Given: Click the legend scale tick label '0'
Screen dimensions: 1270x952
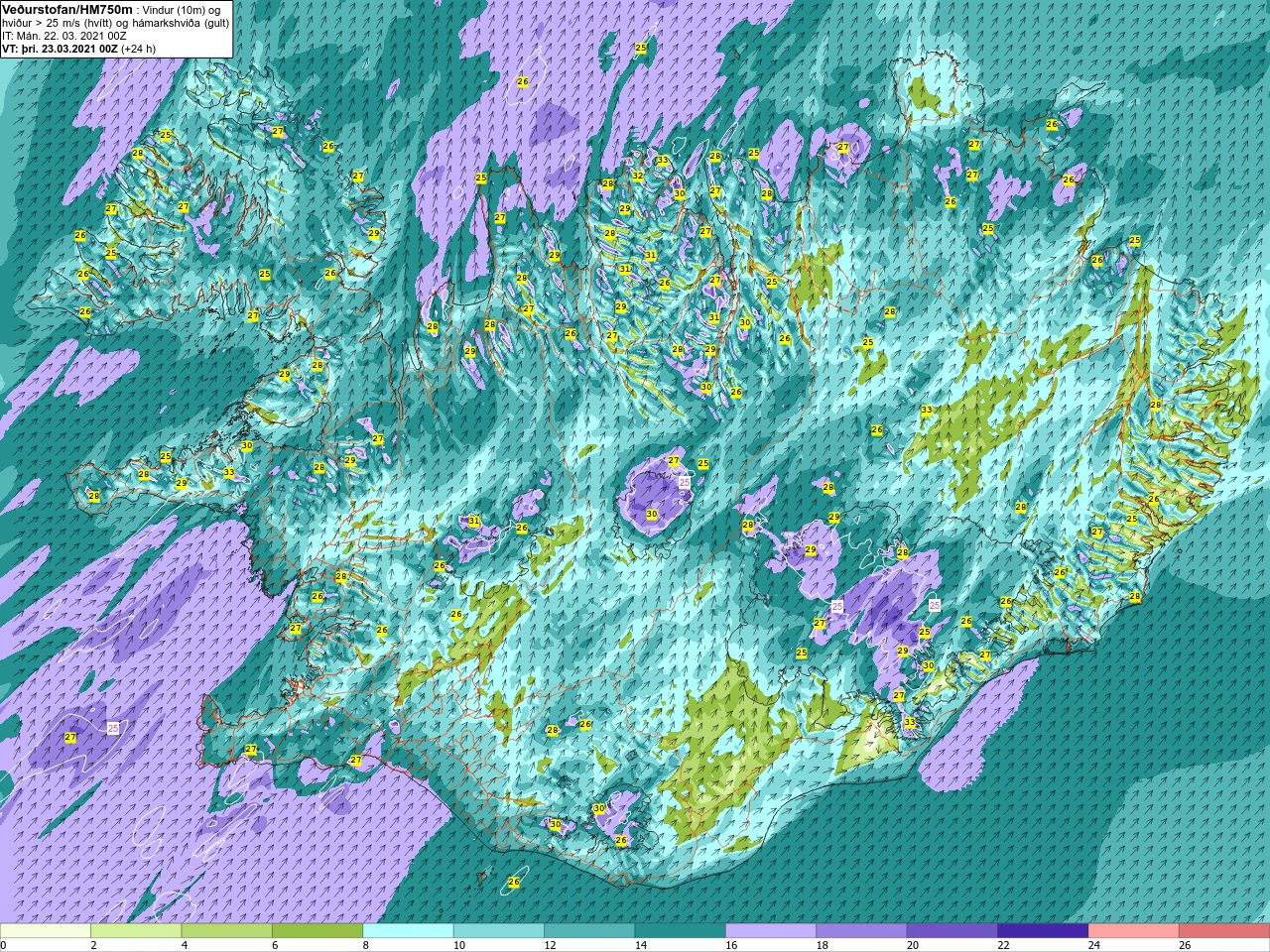Looking at the screenshot, I should coord(4,946).
